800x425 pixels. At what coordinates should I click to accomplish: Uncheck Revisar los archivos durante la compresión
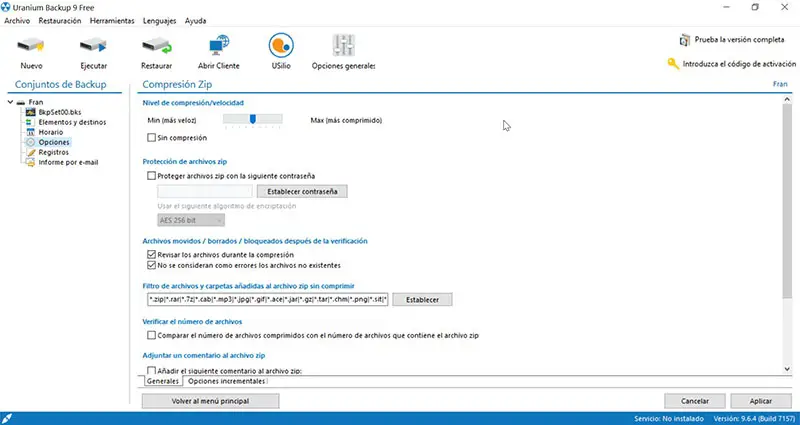pyautogui.click(x=151, y=255)
